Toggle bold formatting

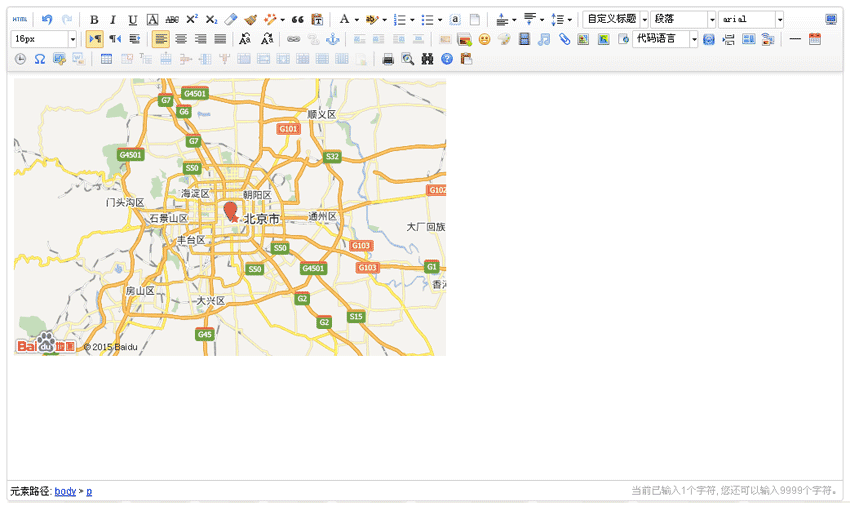[x=94, y=19]
